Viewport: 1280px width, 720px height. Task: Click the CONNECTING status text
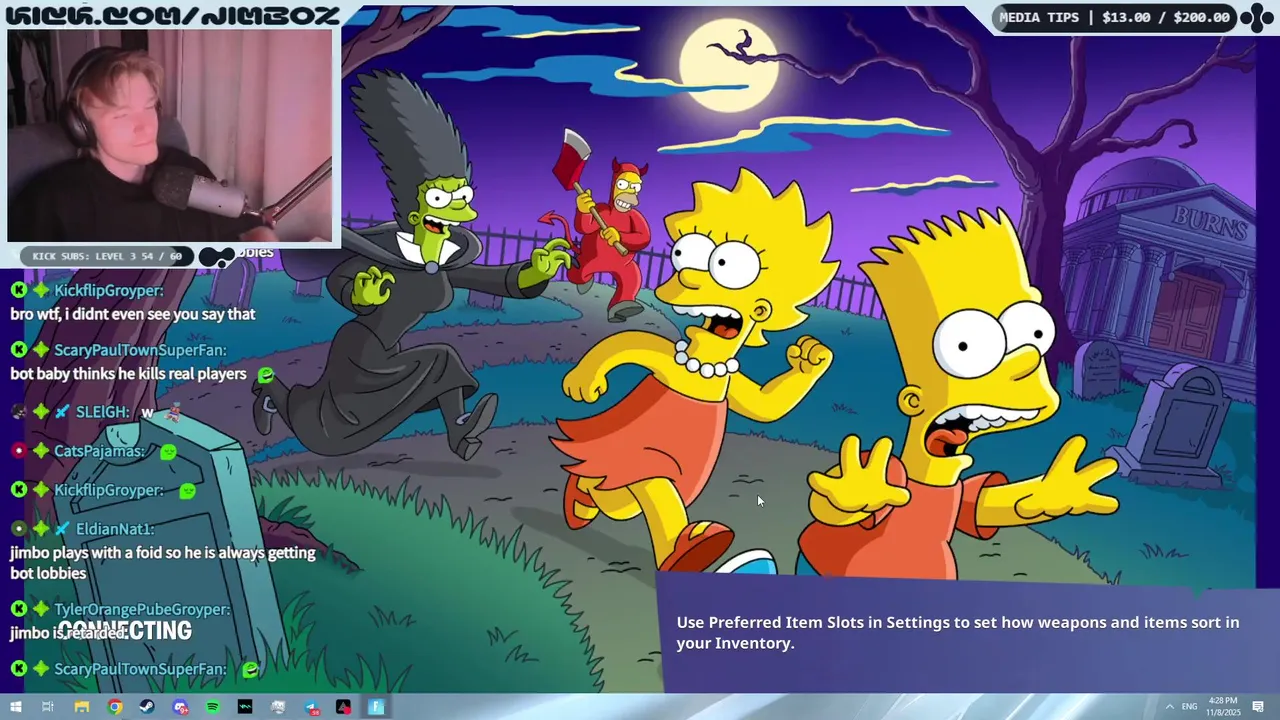pos(125,631)
